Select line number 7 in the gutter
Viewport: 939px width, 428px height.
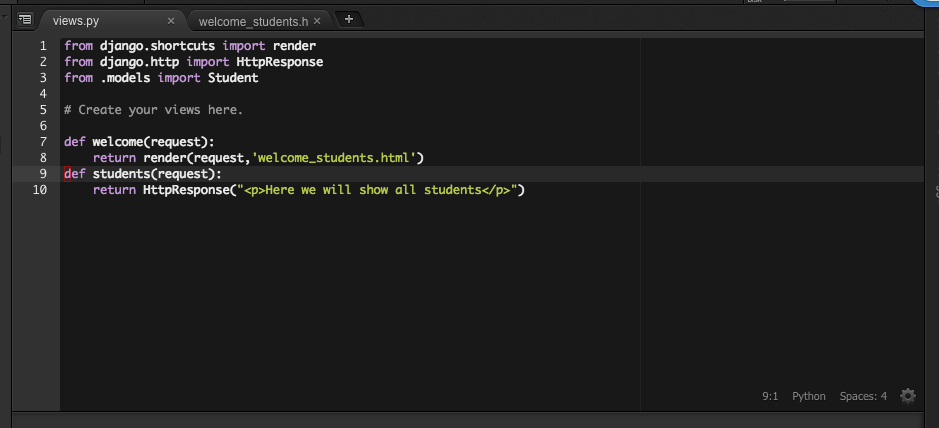[x=43, y=142]
